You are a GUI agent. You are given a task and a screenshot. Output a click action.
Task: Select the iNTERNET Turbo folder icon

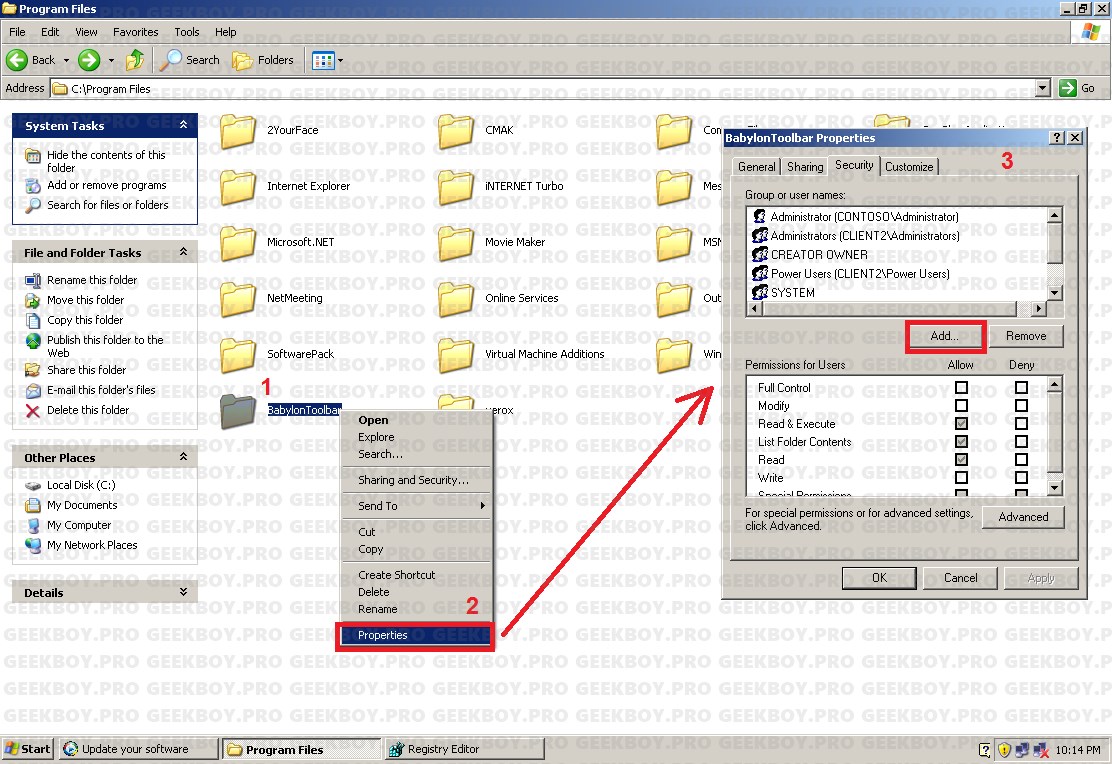click(456, 187)
